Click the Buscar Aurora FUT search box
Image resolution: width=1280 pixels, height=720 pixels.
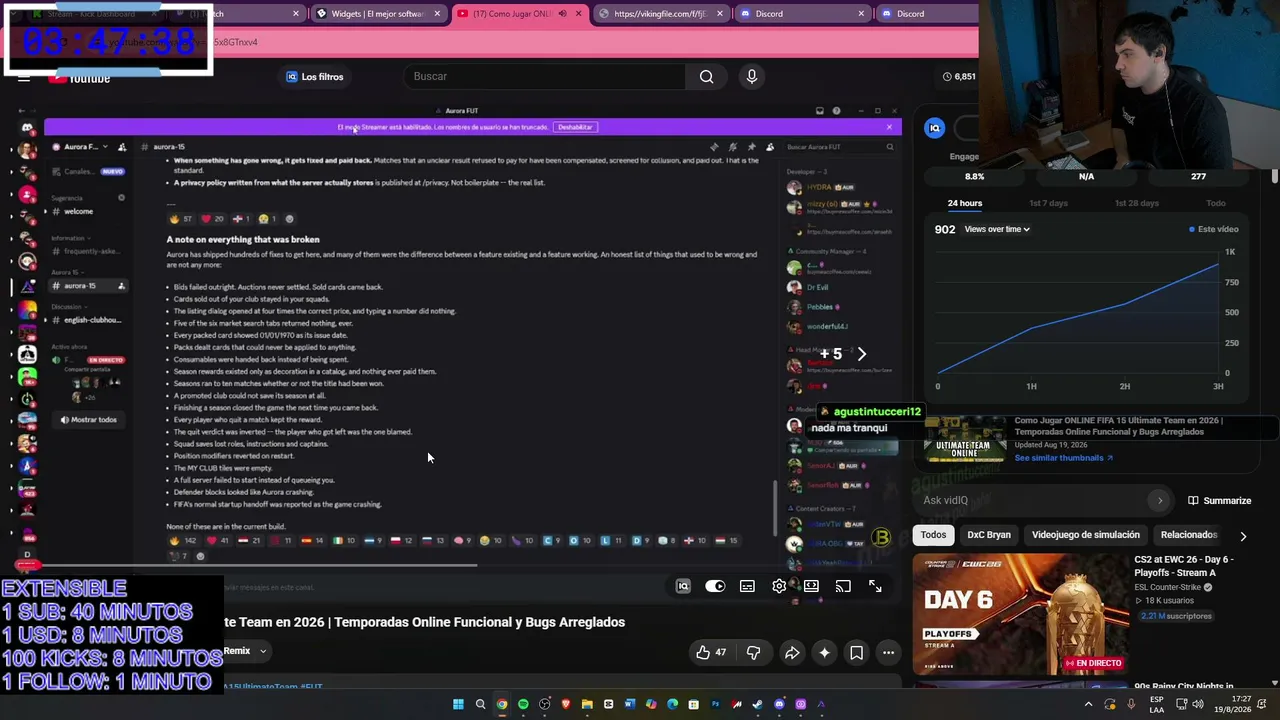pyautogui.click(x=840, y=147)
